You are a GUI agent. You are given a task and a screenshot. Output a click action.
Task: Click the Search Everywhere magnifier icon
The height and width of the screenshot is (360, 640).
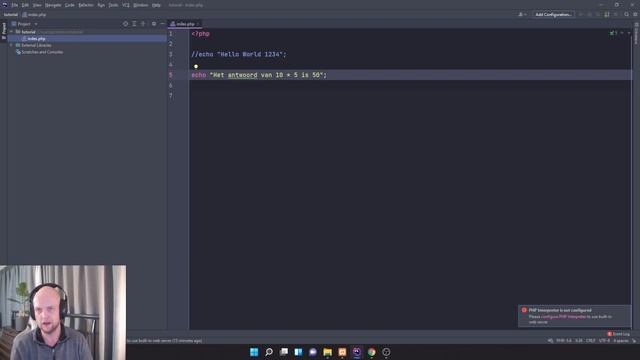627,15
